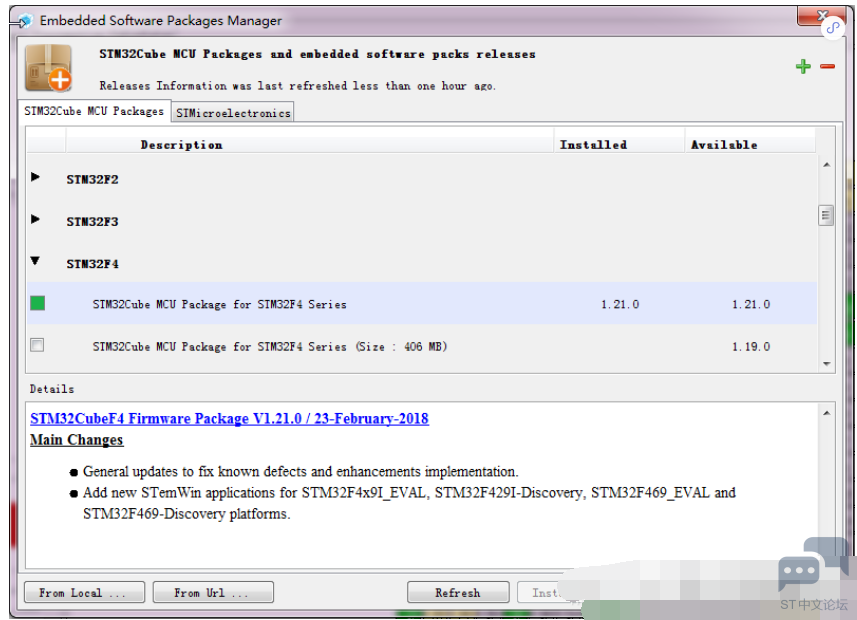Image resolution: width=857 pixels, height=620 pixels.
Task: Toggle the green checkbox for version 1.21.0
Action: [38, 303]
